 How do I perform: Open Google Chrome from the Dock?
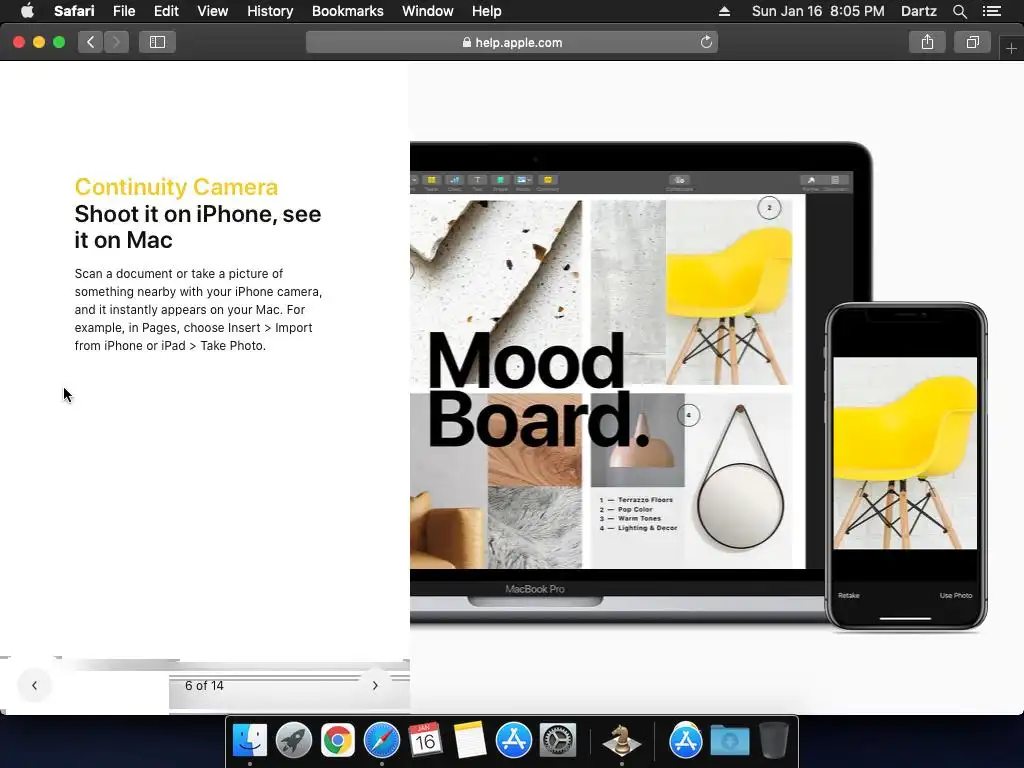(338, 741)
